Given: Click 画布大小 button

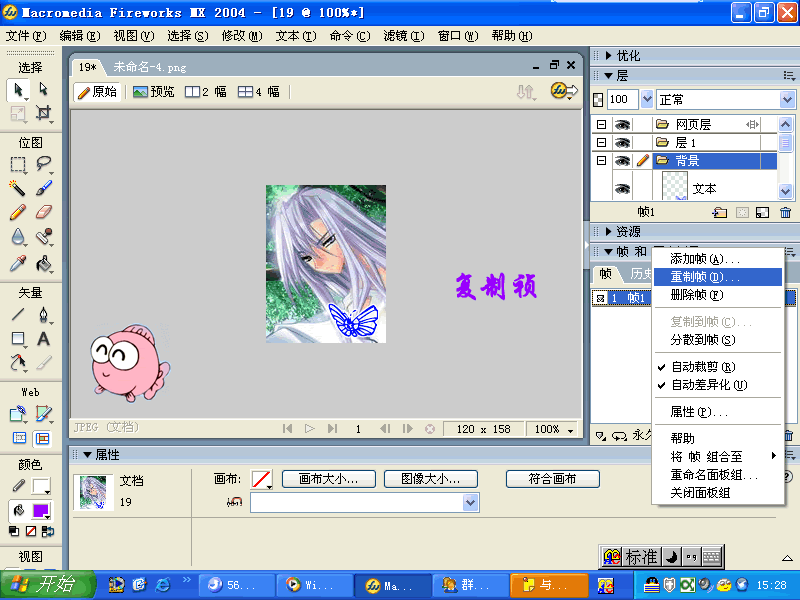Looking at the screenshot, I should [329, 479].
